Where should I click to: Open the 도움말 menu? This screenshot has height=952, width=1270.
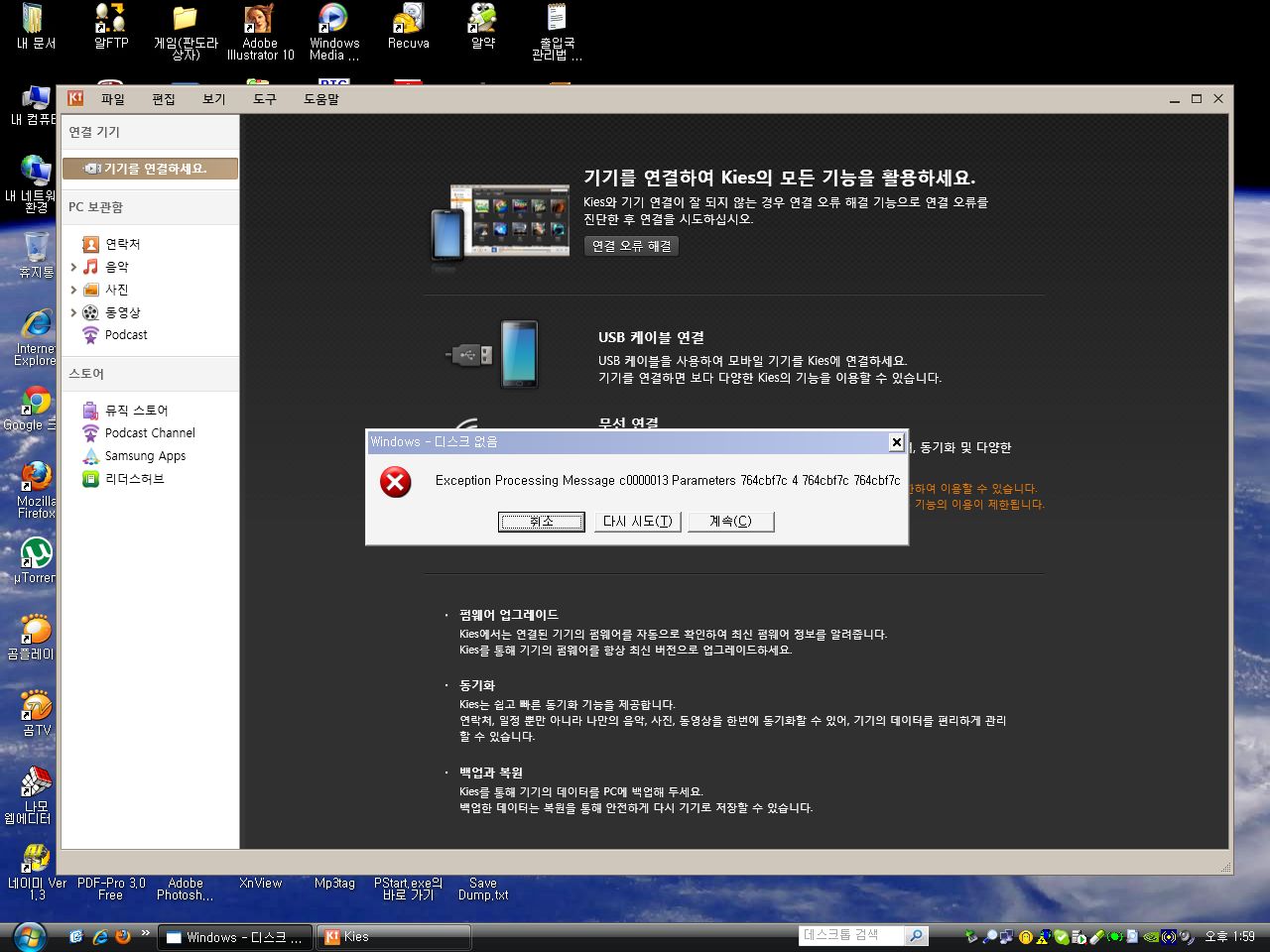point(321,99)
